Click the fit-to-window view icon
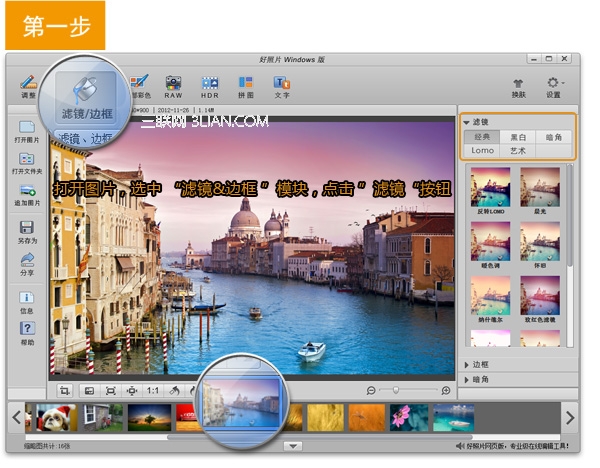 (x=89, y=391)
